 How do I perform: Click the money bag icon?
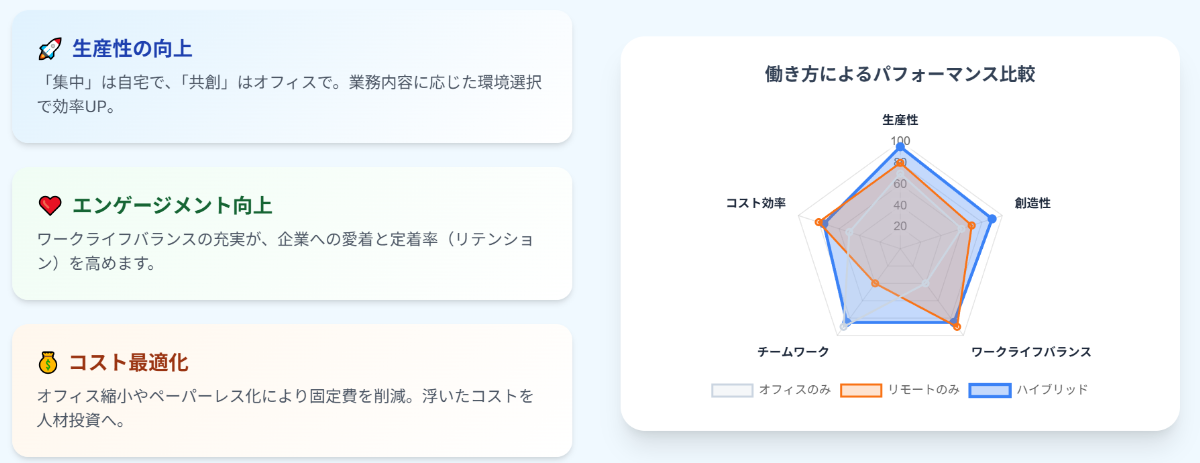(48, 362)
